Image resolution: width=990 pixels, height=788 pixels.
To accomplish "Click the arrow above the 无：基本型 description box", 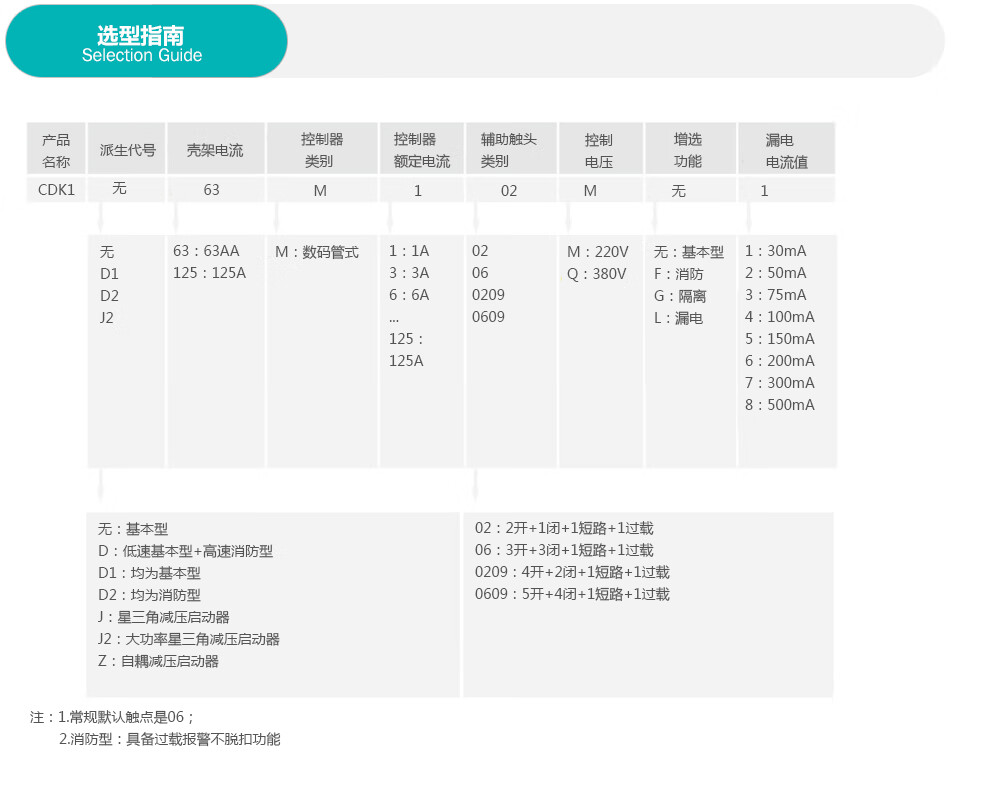I will pos(99,488).
